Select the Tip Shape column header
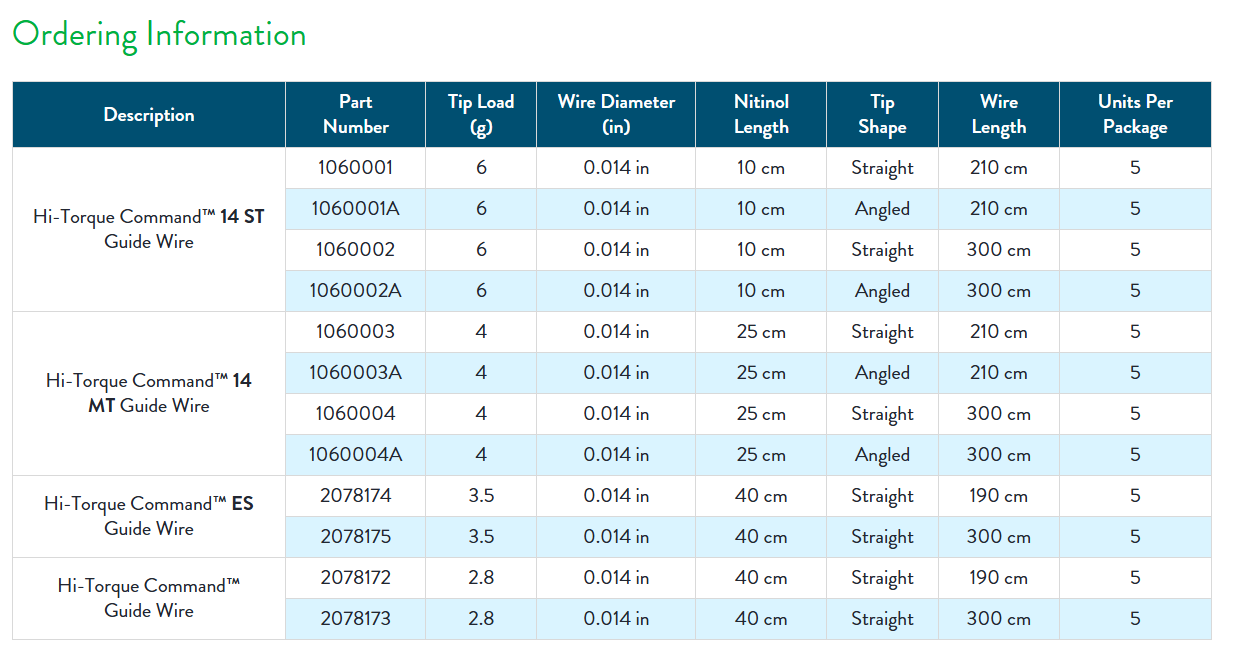The width and height of the screenshot is (1233, 663). (882, 115)
